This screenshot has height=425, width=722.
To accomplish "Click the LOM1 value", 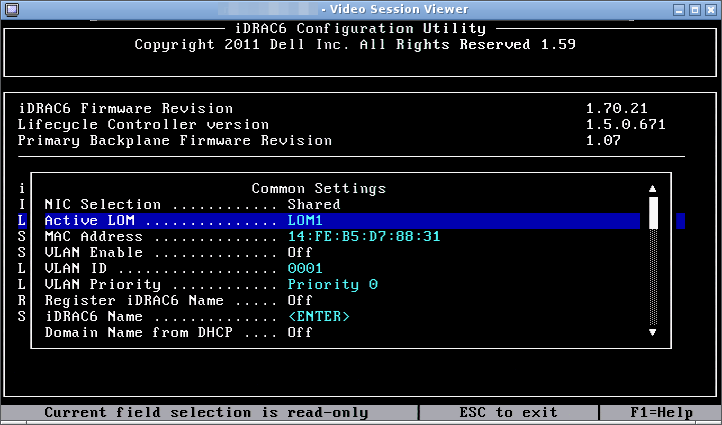I will coord(305,221).
